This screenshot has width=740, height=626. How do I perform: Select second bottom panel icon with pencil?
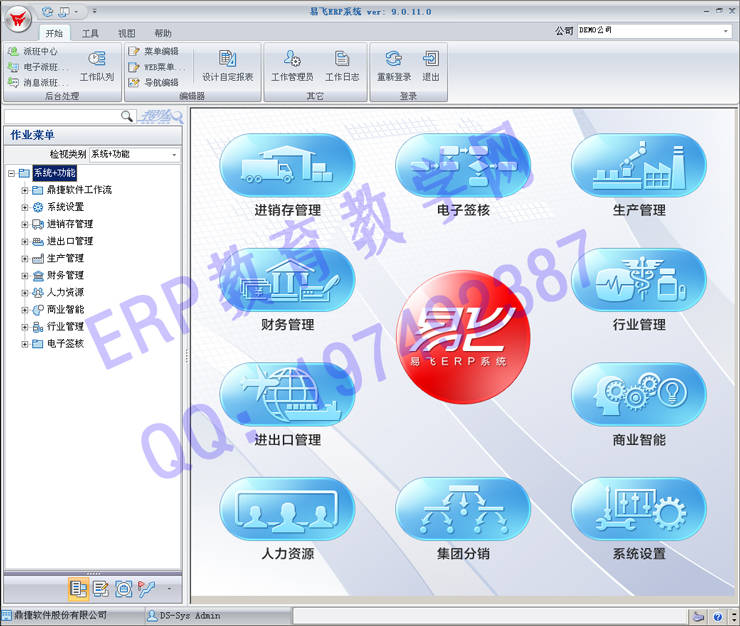pos(101,589)
